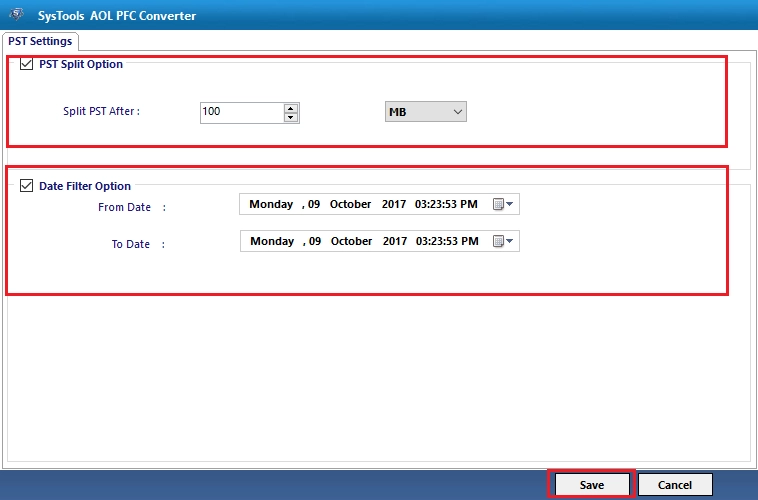The height and width of the screenshot is (500, 758).
Task: Open the To Date calendar picker icon
Action: [503, 241]
